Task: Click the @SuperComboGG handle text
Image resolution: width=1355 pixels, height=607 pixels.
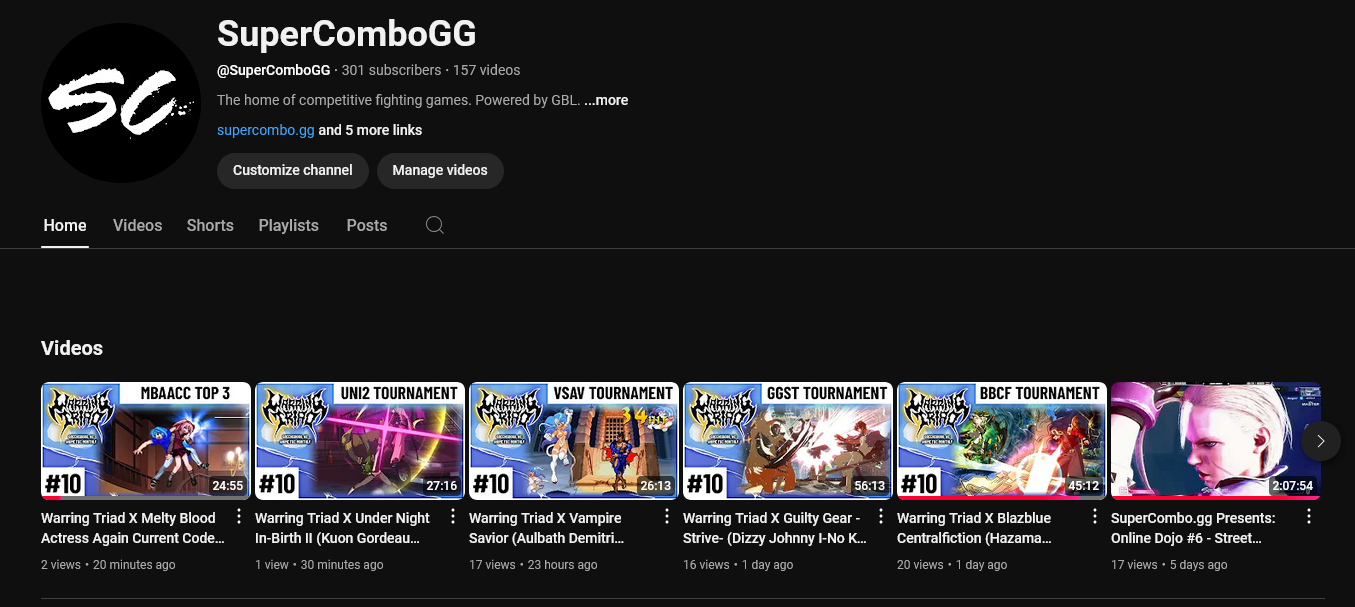Action: 273,70
